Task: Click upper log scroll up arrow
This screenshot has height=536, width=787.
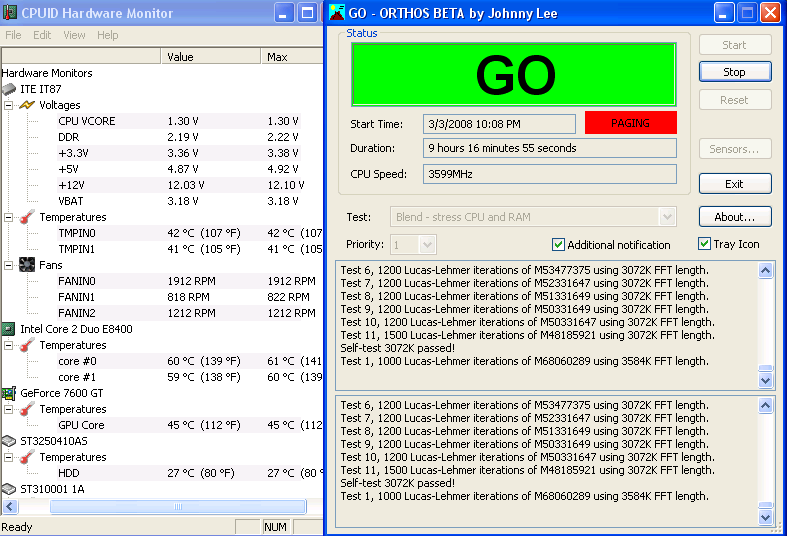Action: (765, 271)
